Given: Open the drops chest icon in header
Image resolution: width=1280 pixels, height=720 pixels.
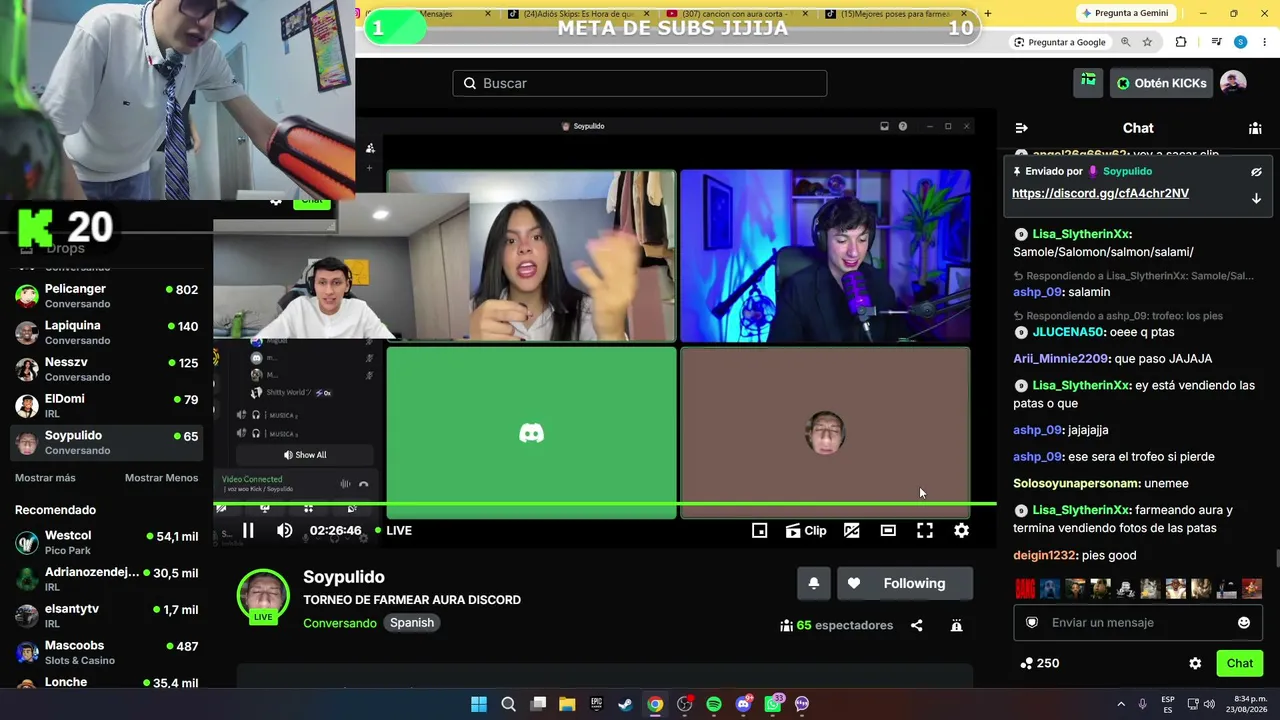Looking at the screenshot, I should point(1088,83).
